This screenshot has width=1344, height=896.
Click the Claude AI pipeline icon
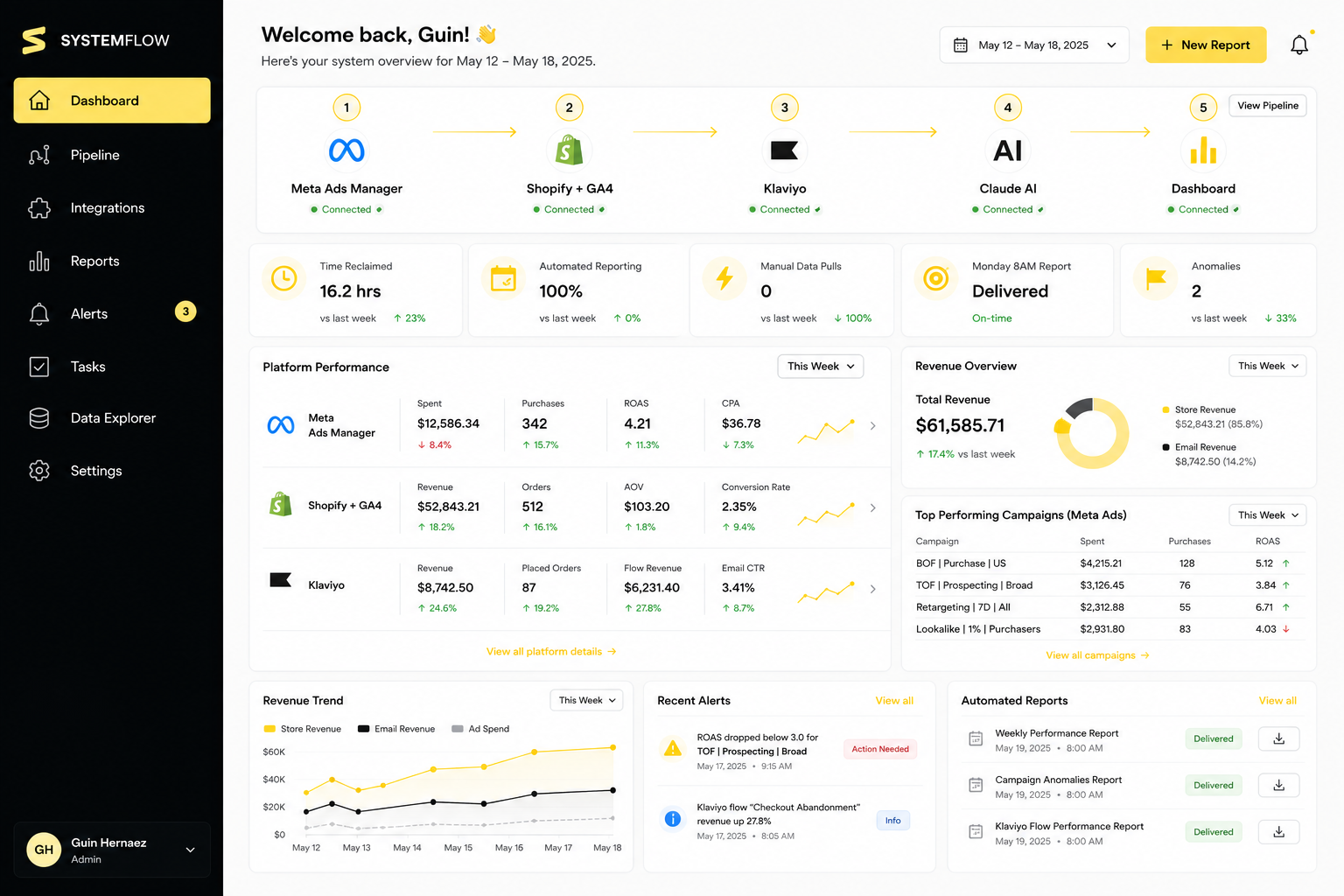[1008, 150]
